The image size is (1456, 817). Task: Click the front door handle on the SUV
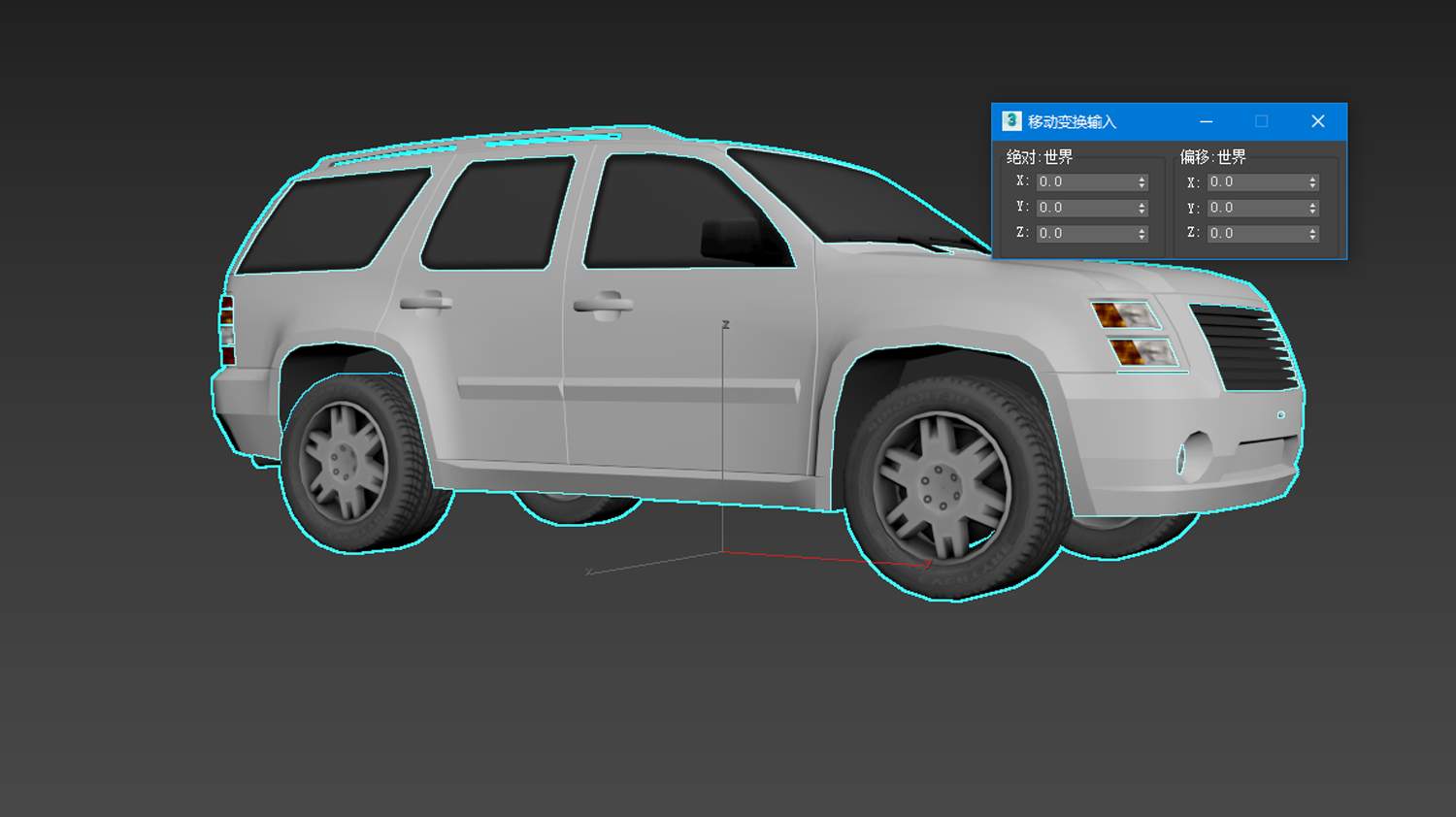click(603, 306)
